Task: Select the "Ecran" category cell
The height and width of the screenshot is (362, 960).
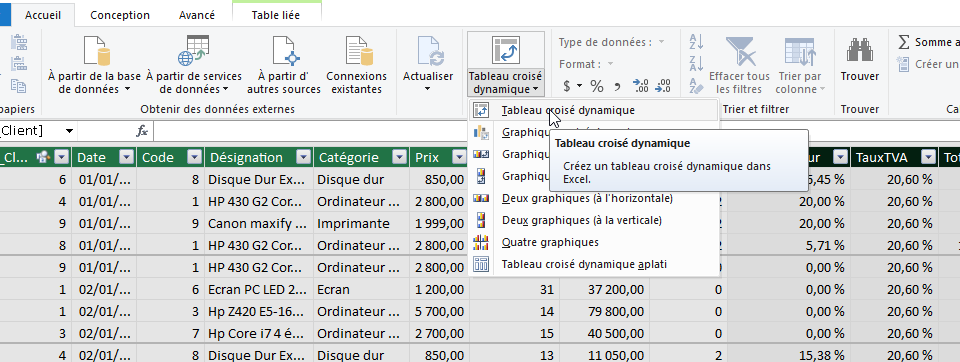Action: [361, 290]
